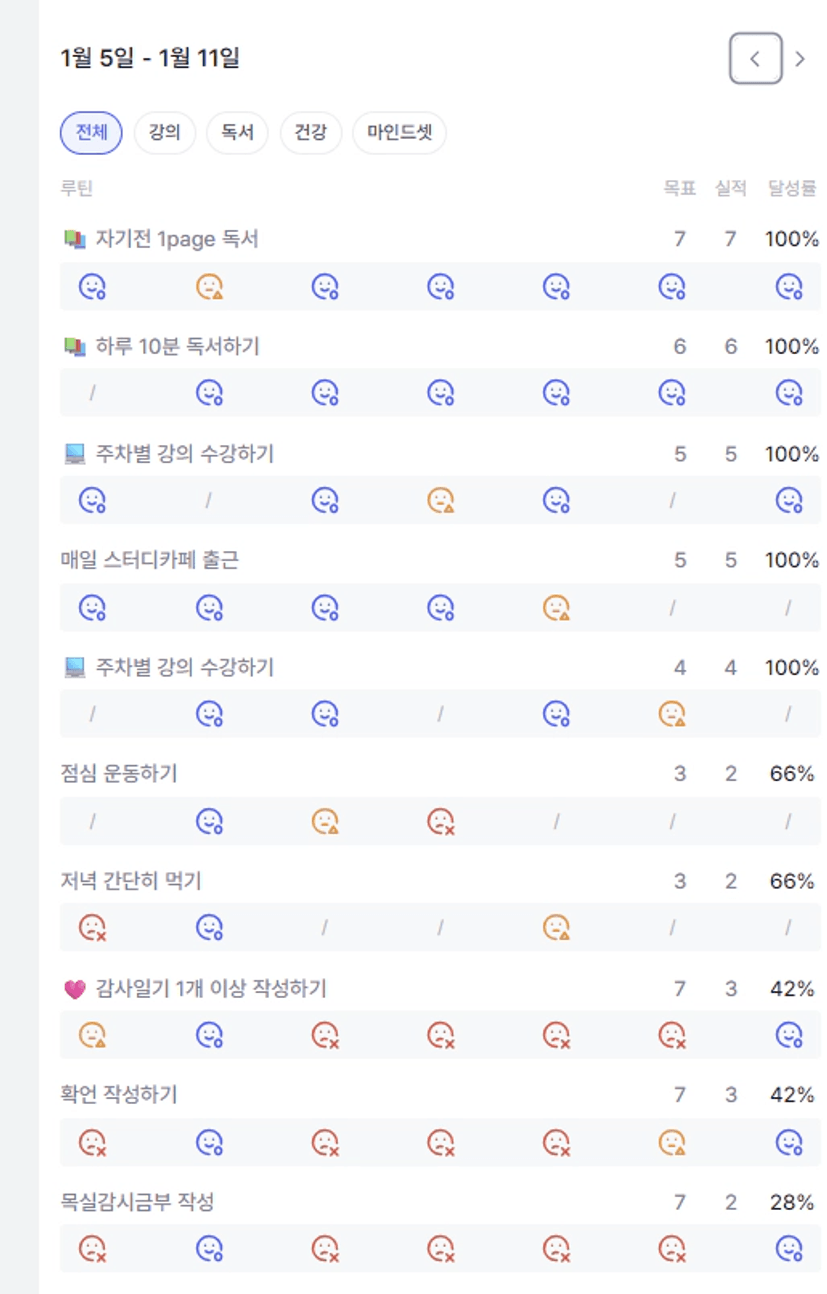This screenshot has height=1294, width=827.
Task: Click orange partial face in 확언 작성하기 row
Action: pos(672,1142)
